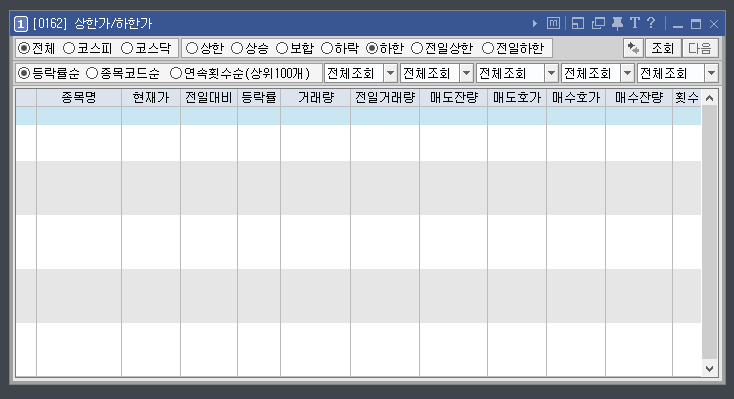Maximize the 상한가/하한가 window
734x399 pixels.
[696, 24]
